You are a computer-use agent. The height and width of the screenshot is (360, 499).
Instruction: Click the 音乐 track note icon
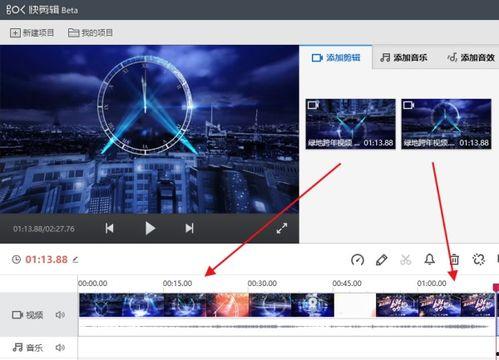tap(17, 347)
